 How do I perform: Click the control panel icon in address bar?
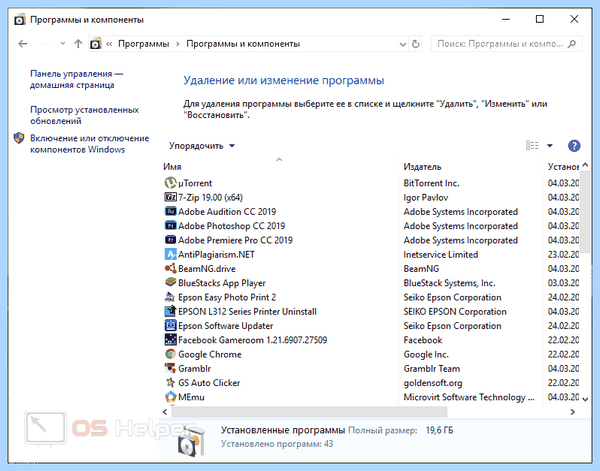click(96, 44)
